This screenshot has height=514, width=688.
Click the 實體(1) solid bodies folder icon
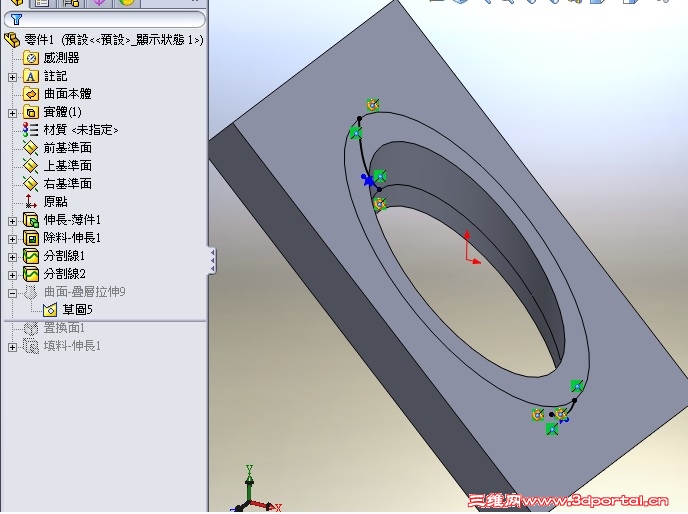click(x=31, y=112)
